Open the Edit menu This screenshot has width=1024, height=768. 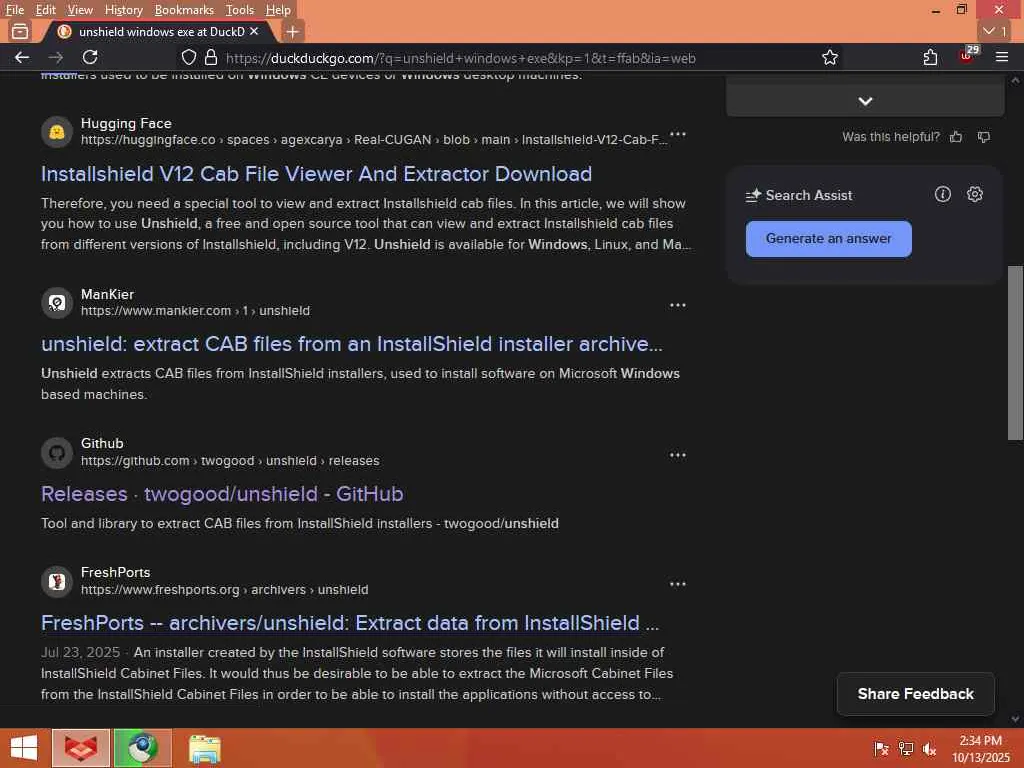(45, 10)
